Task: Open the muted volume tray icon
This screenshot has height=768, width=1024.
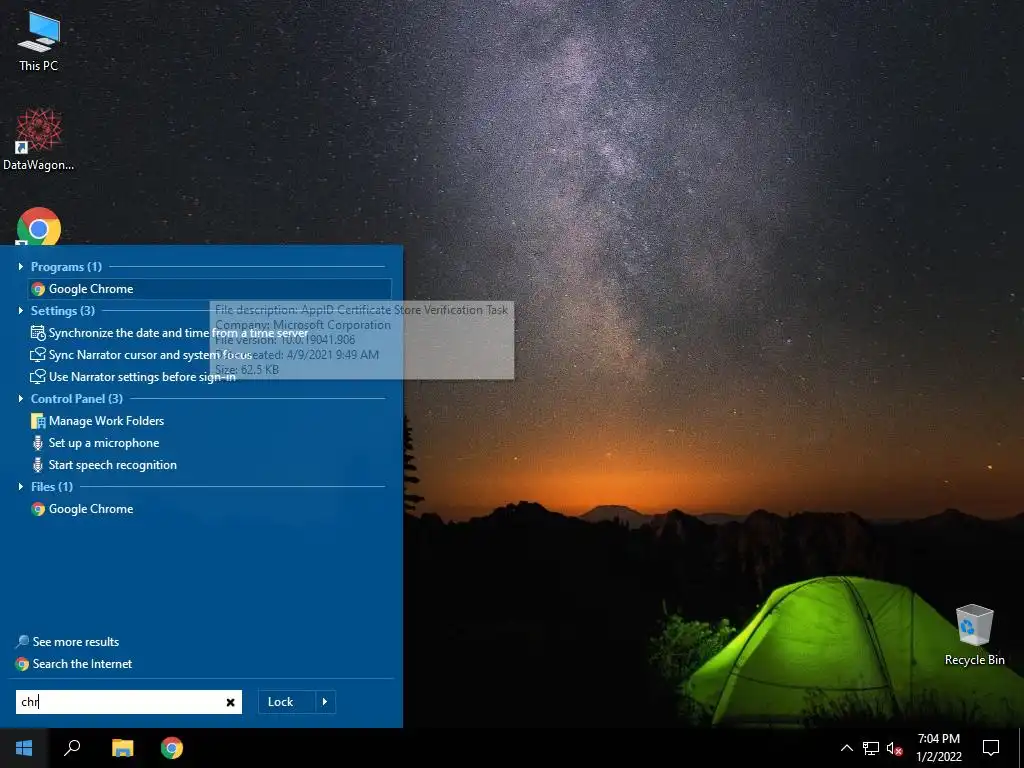Action: (895, 748)
